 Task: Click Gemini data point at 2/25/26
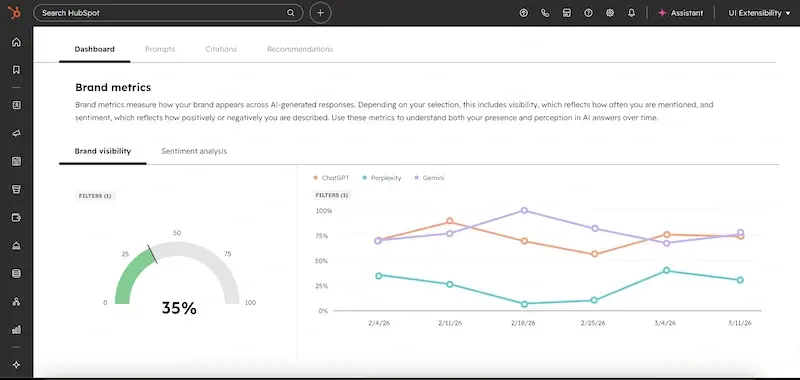click(x=594, y=229)
